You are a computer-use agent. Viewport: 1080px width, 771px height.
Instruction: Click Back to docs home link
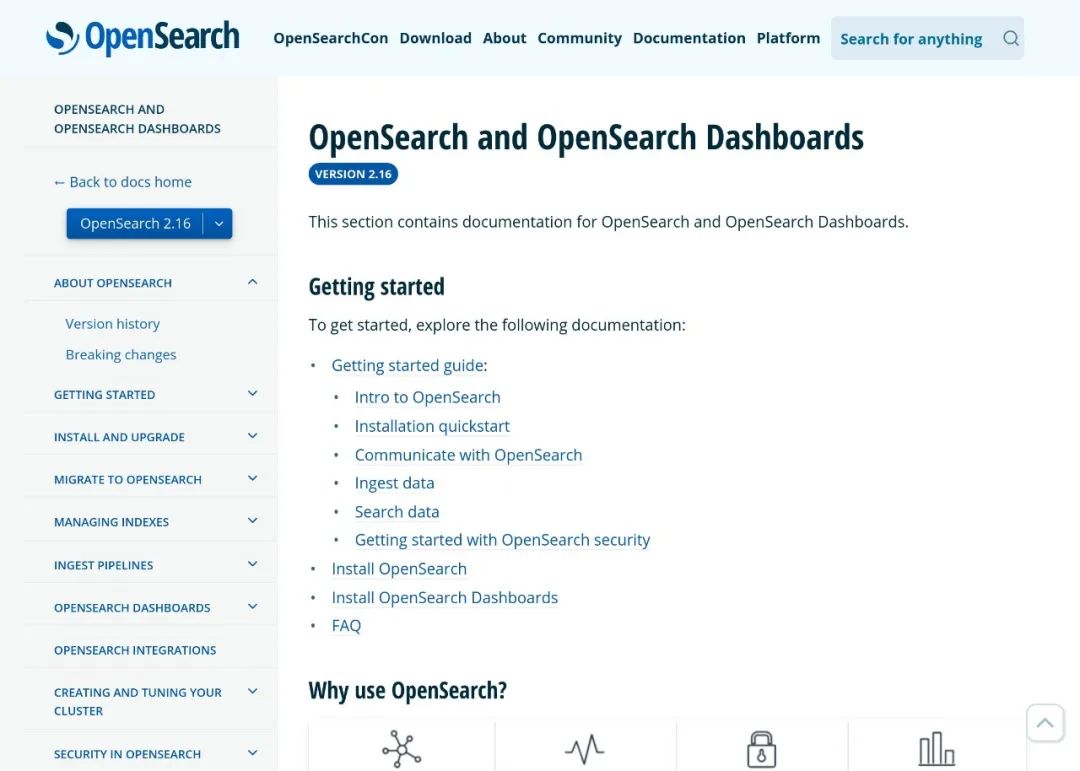(x=123, y=182)
